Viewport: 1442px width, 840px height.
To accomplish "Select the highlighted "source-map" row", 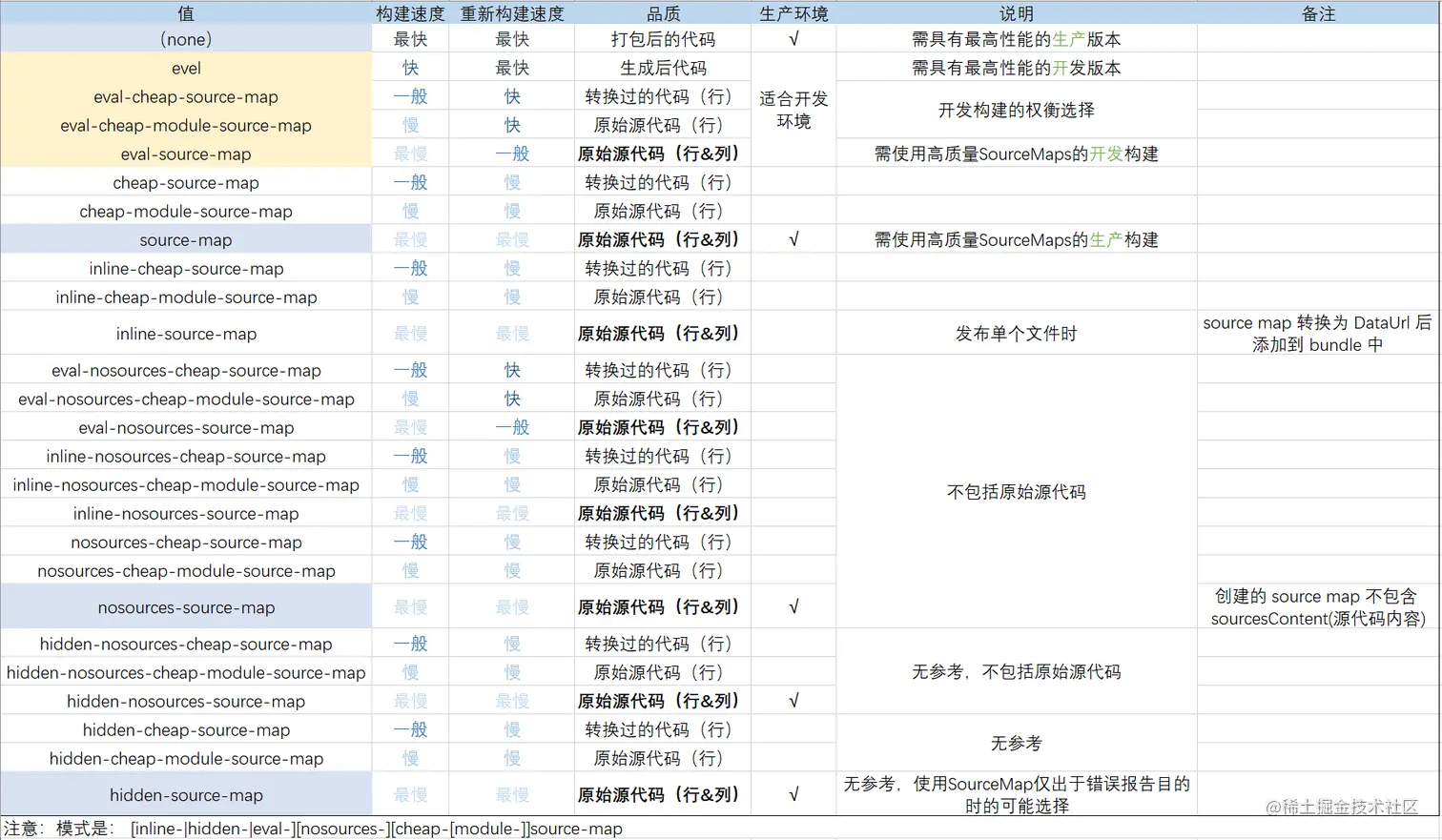I will (185, 239).
